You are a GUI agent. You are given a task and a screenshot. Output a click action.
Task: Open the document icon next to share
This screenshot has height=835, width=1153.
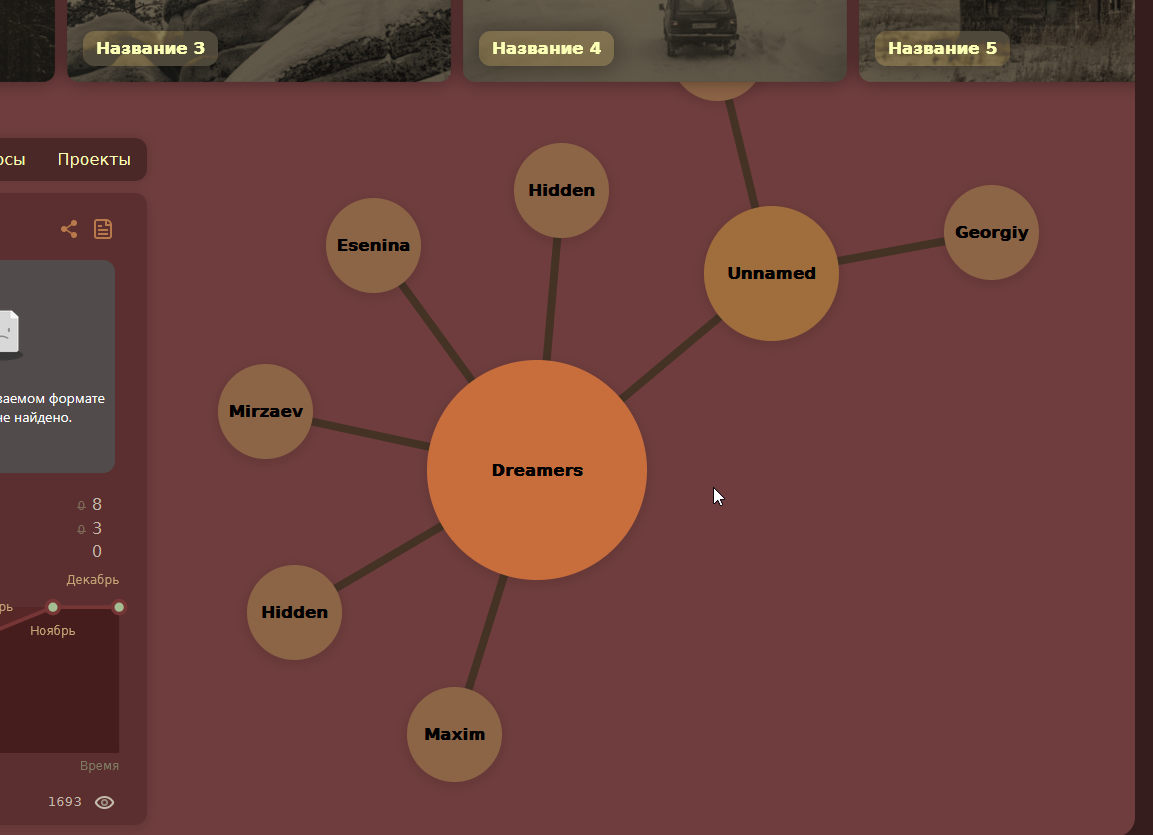103,229
